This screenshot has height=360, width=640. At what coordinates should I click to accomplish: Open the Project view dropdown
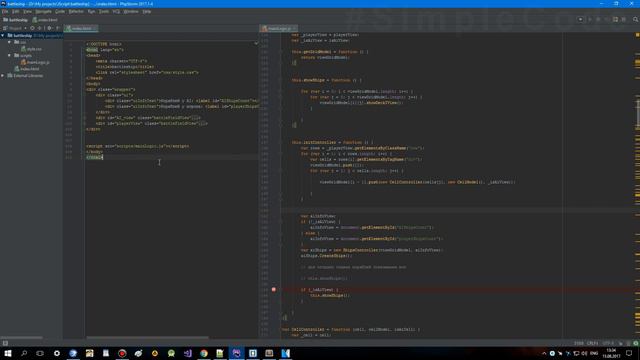click(15, 28)
